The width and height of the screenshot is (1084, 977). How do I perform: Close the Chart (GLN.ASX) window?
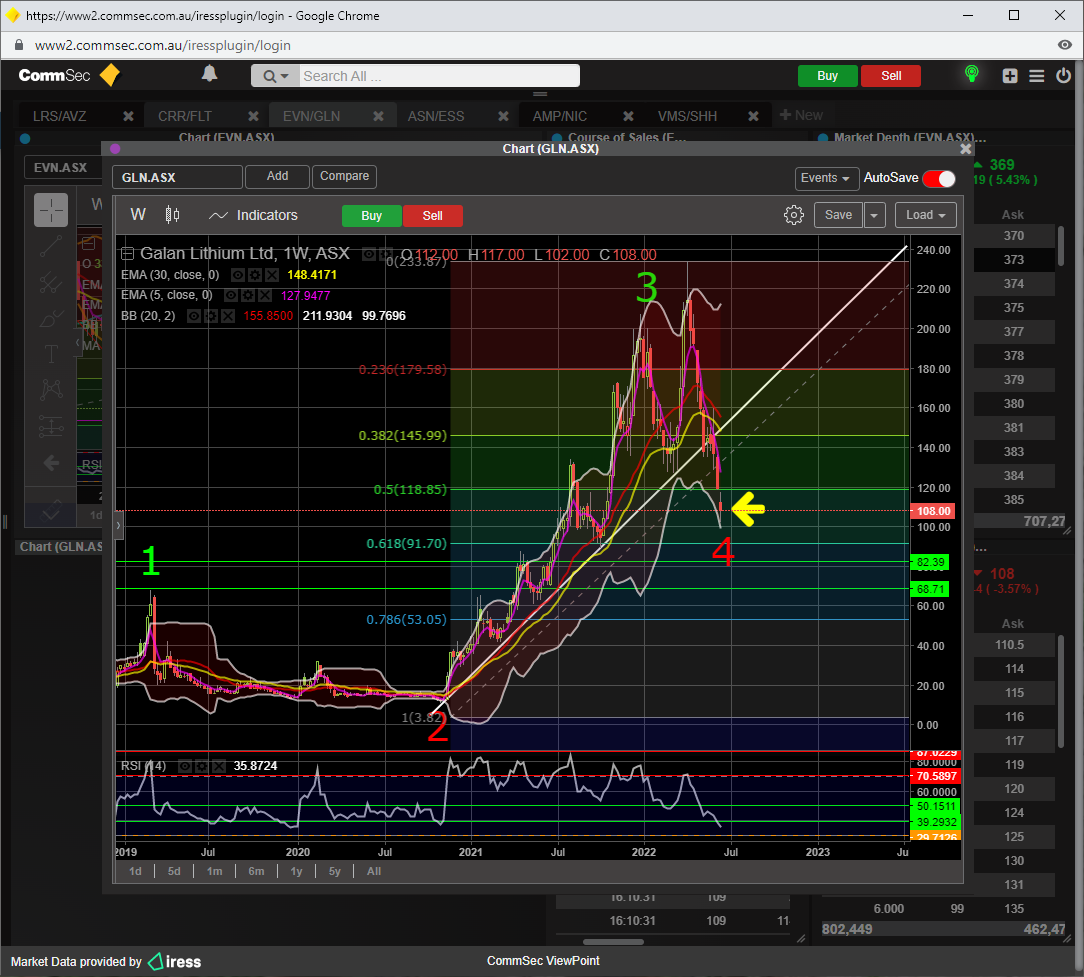[x=966, y=149]
